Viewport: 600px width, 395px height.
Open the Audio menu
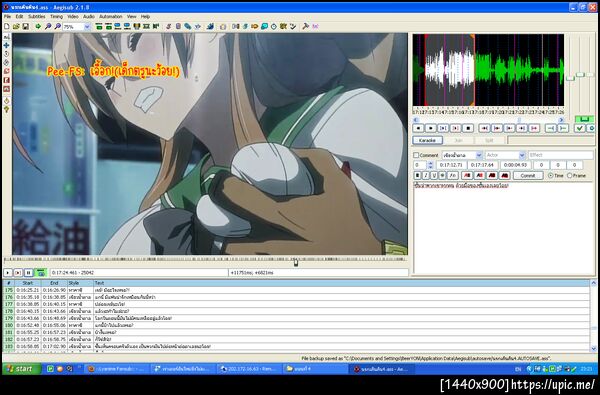[x=89, y=16]
